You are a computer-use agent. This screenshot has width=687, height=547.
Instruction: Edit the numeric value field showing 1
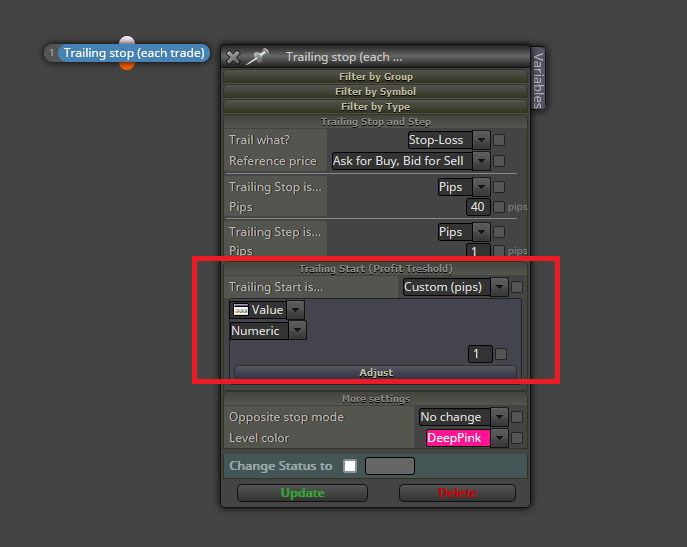point(480,354)
